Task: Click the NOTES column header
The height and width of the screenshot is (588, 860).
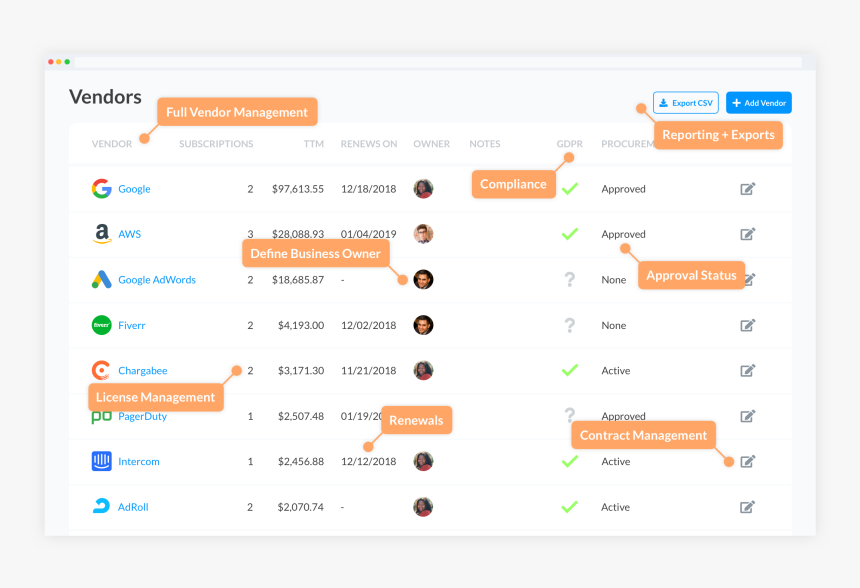Action: [x=485, y=144]
